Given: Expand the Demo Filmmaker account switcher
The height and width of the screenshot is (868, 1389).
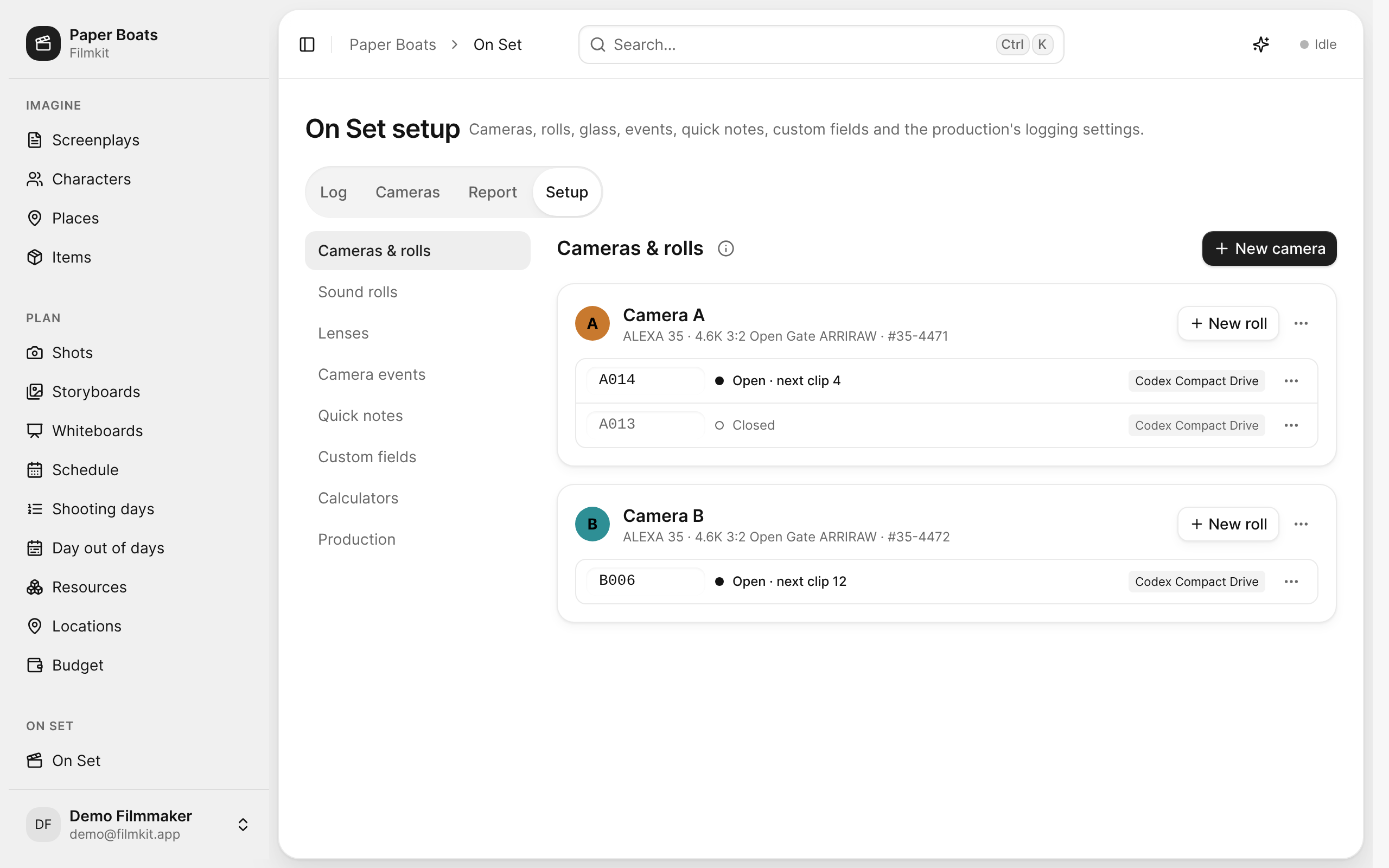Looking at the screenshot, I should 139,825.
